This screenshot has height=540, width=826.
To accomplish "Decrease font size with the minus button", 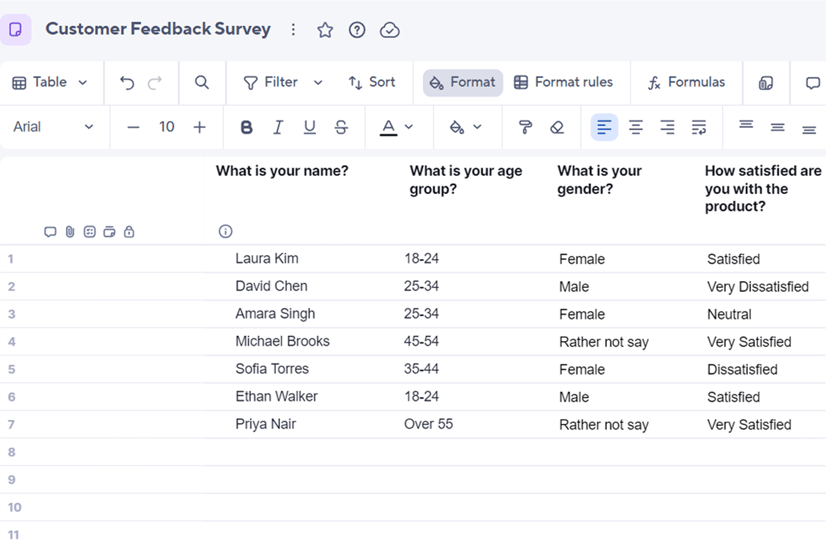I will click(133, 127).
